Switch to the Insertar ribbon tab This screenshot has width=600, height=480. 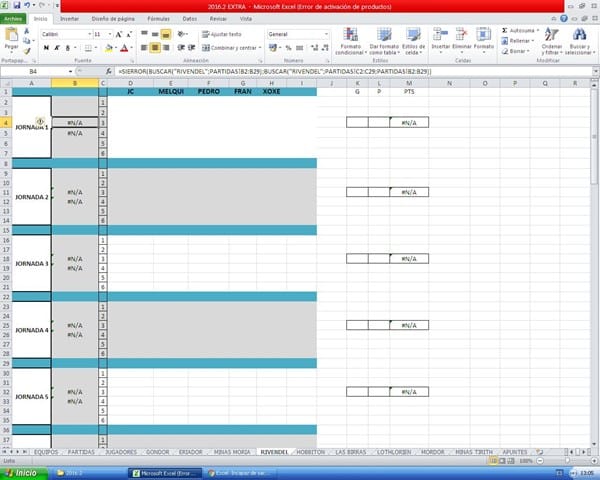[69, 19]
